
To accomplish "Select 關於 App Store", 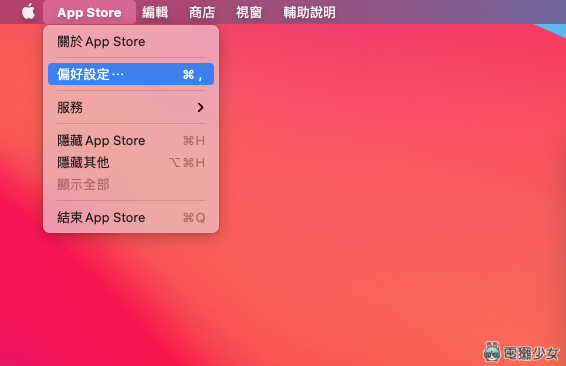I will [131, 42].
